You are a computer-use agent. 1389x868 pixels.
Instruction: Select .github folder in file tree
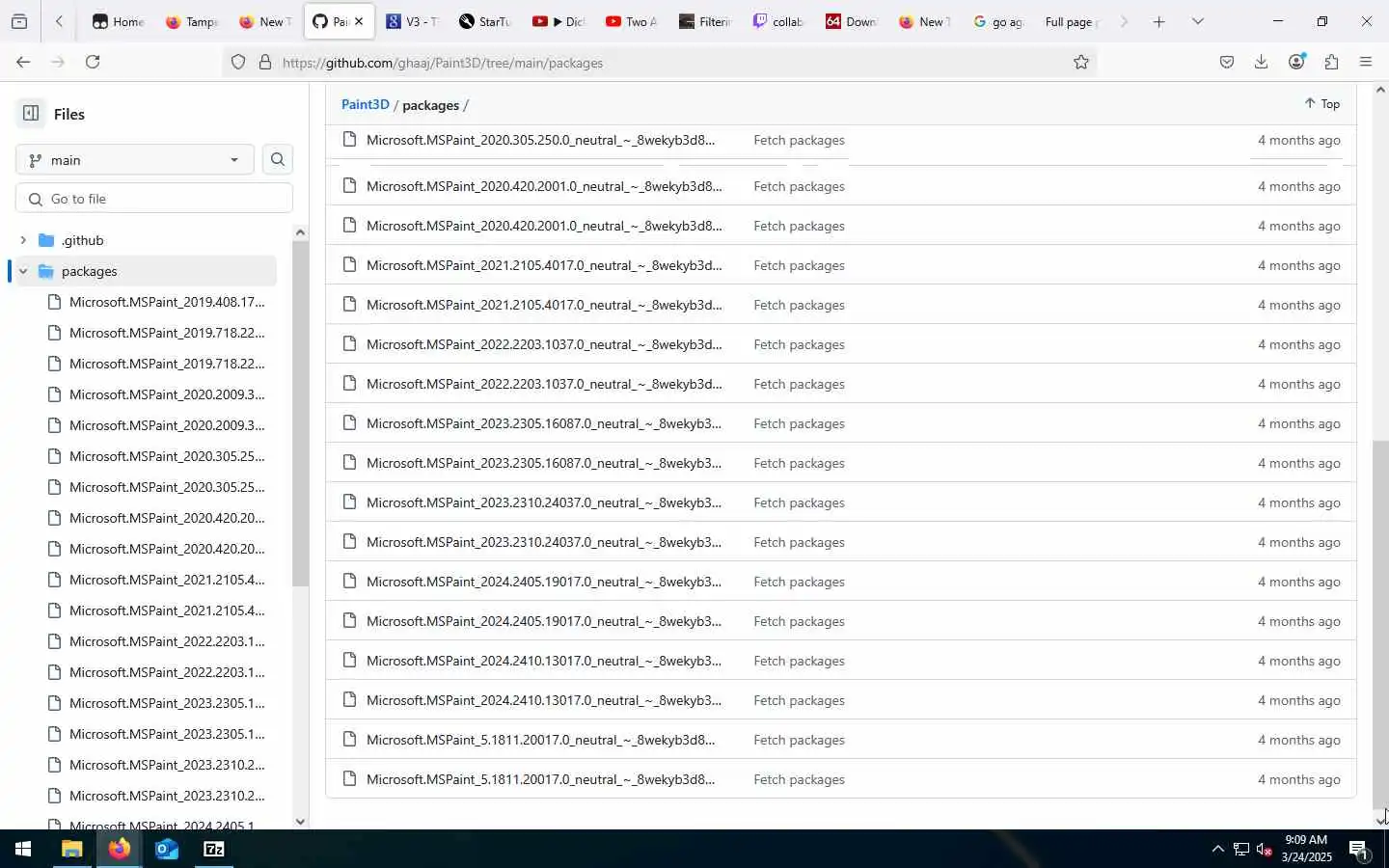pyautogui.click(x=147, y=240)
